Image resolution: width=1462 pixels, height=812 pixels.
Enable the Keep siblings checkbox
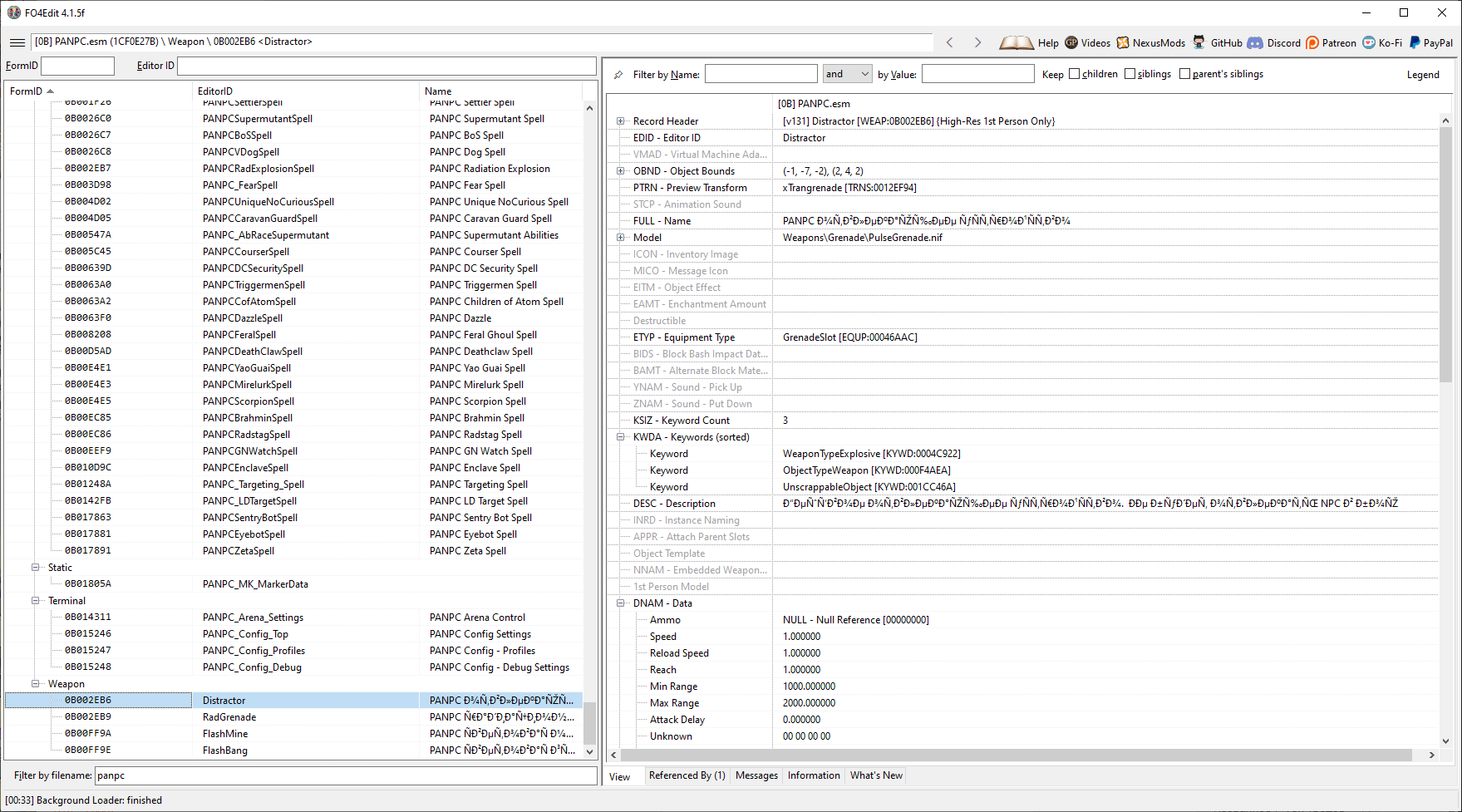(x=1130, y=74)
